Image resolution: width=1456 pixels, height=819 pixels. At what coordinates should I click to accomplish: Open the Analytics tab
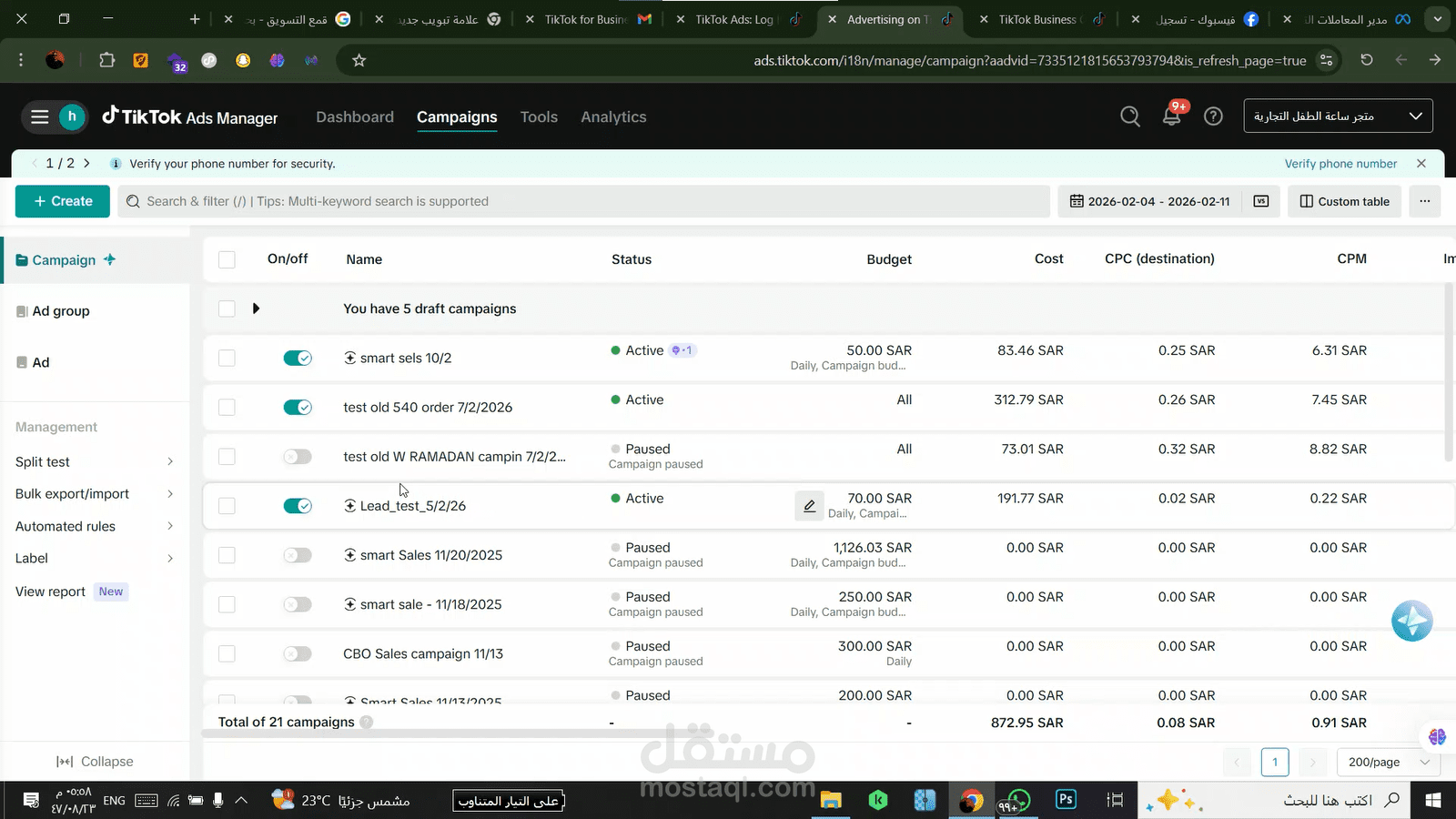tap(613, 116)
